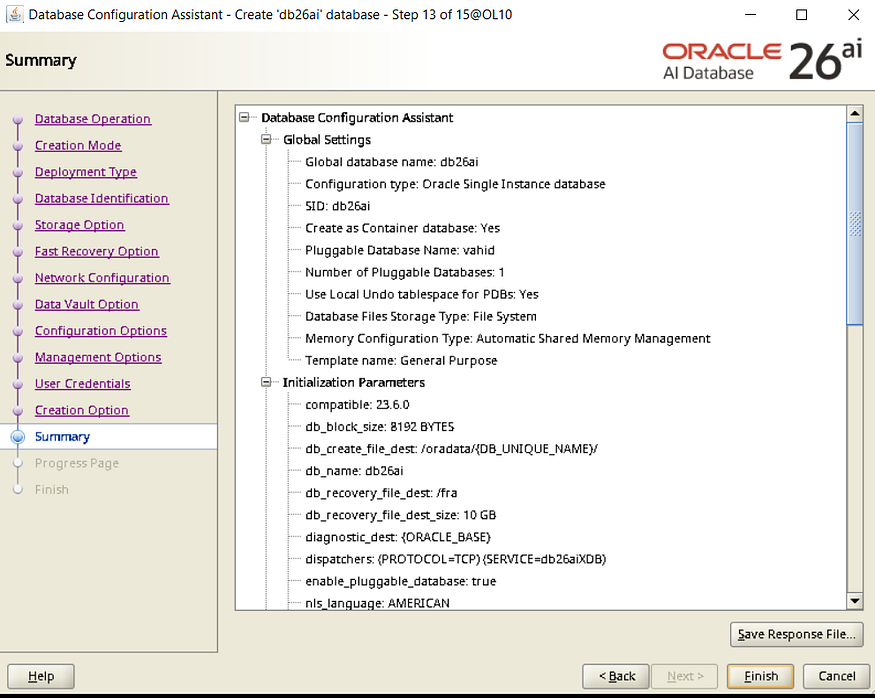Viewport: 875px width, 698px height.
Task: Open the Deployment Type step
Action: tap(85, 172)
